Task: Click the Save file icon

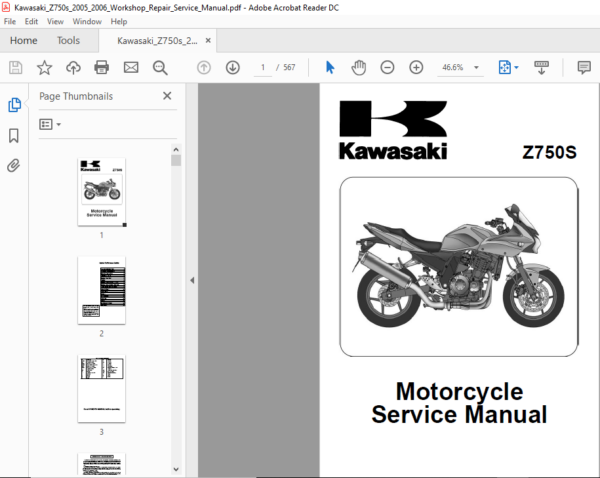Action: pyautogui.click(x=16, y=68)
